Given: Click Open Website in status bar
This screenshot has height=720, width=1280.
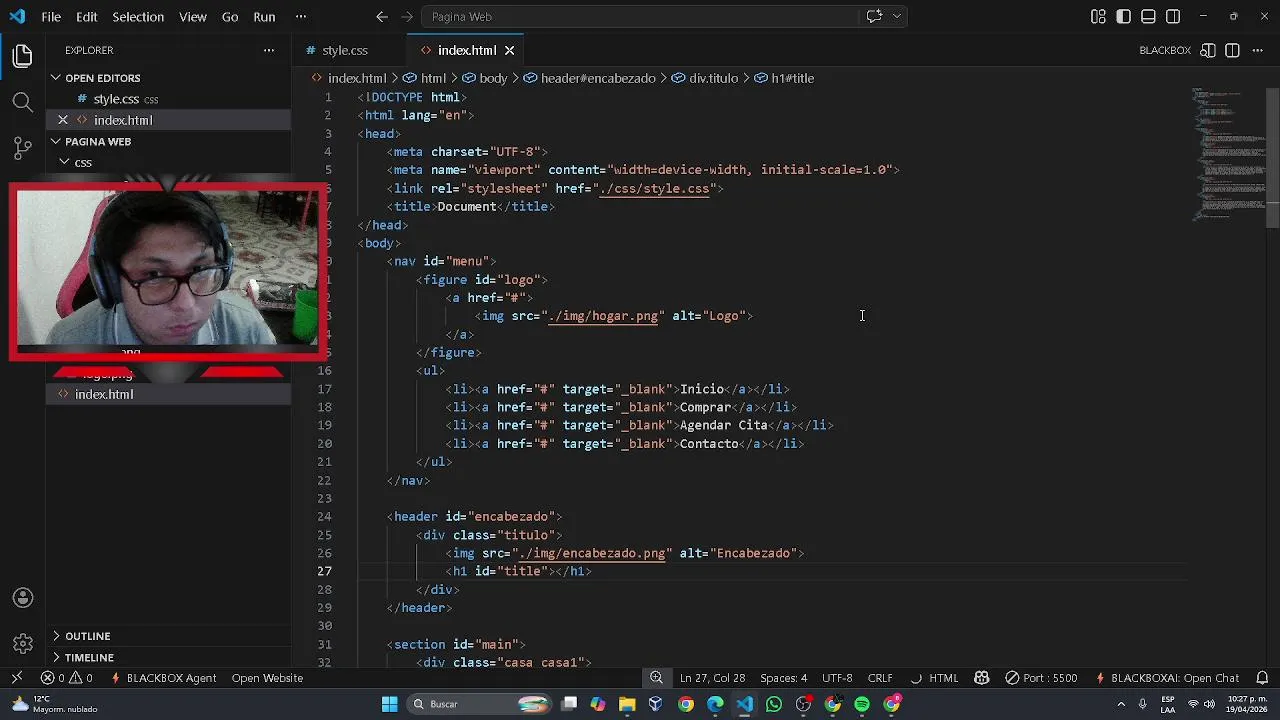Looking at the screenshot, I should pos(267,678).
